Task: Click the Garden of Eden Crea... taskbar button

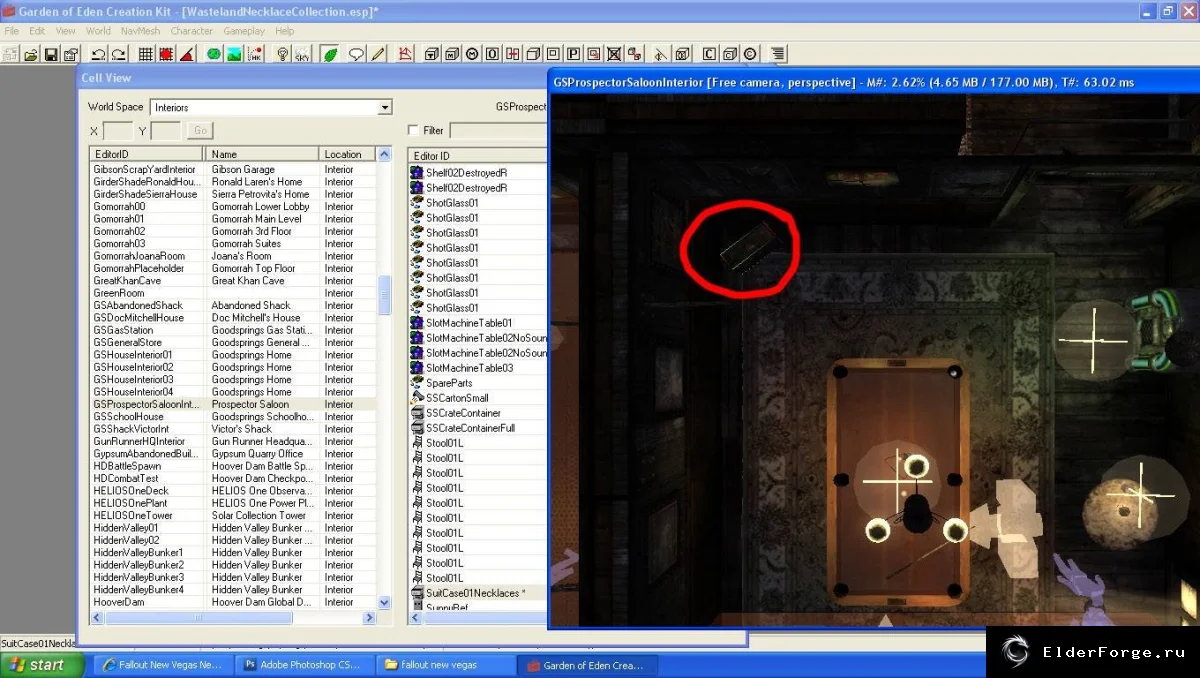Action: pyautogui.click(x=588, y=665)
